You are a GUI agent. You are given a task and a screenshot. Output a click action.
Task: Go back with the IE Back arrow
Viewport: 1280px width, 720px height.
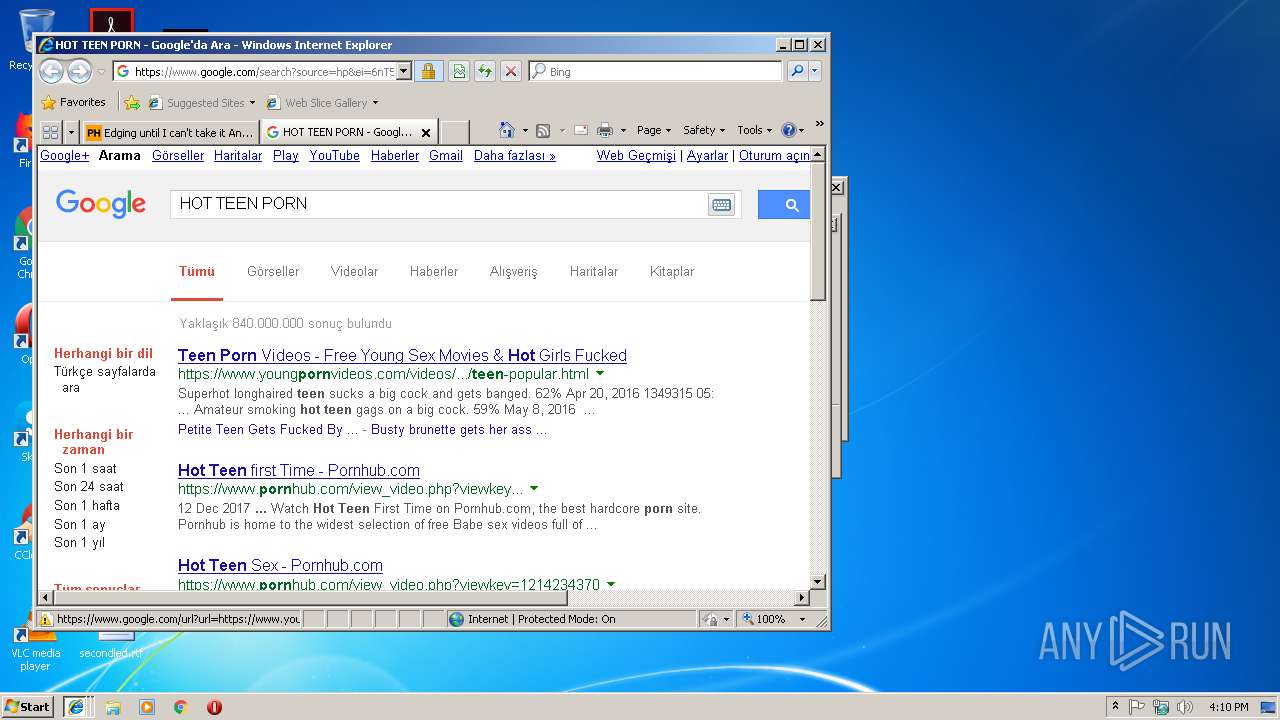(x=51, y=71)
